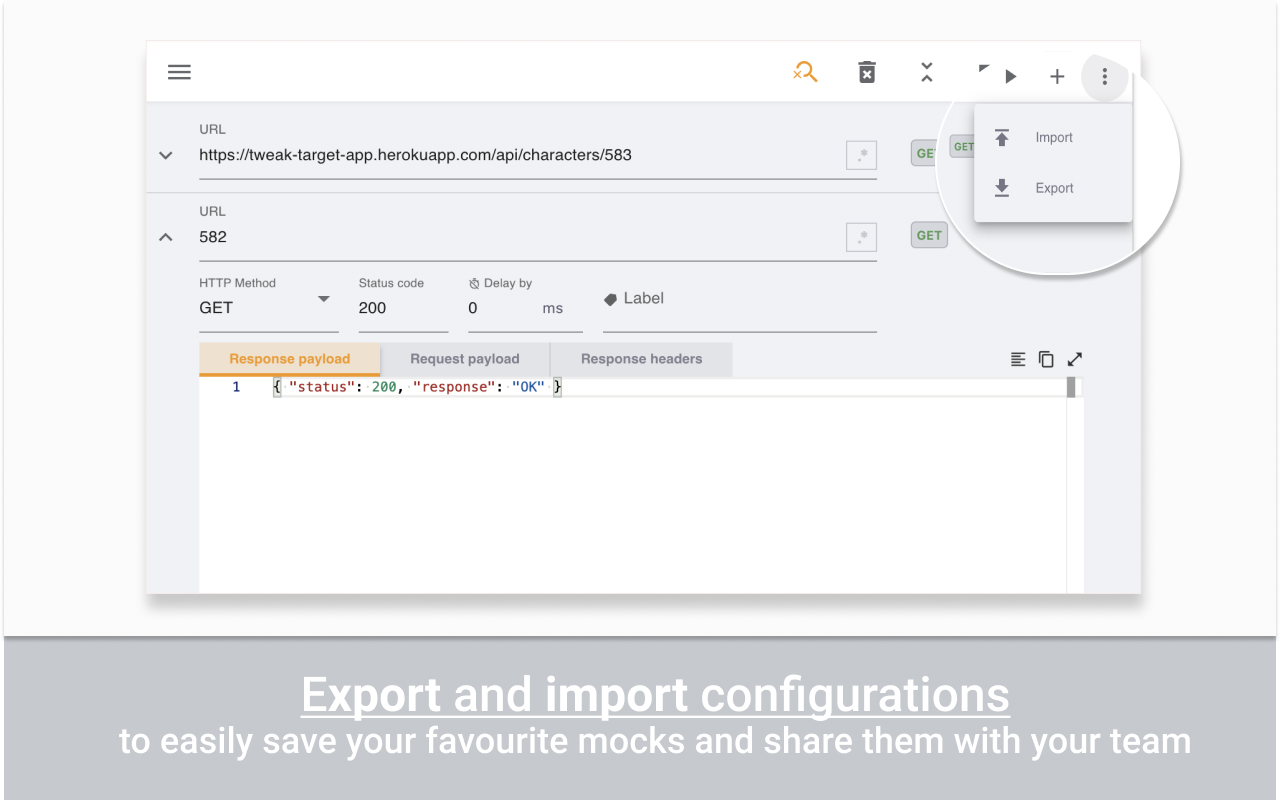Copy the response payload with the copy icon
The image size is (1280, 800).
click(x=1046, y=359)
